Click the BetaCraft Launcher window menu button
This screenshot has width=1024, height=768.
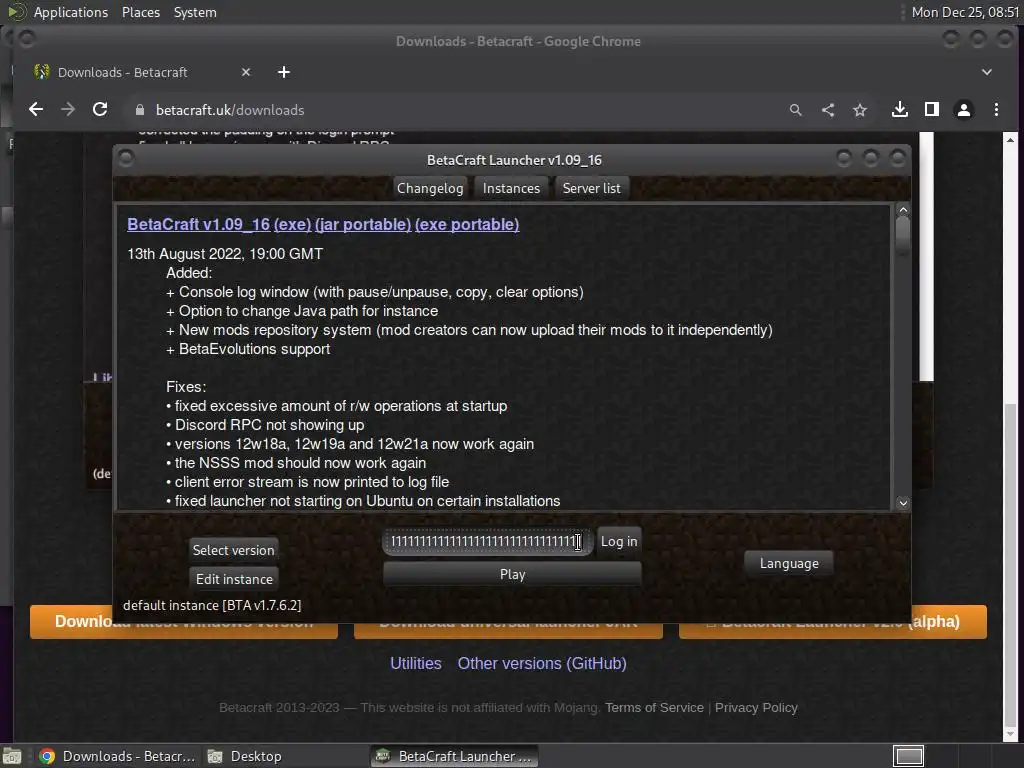[127, 158]
